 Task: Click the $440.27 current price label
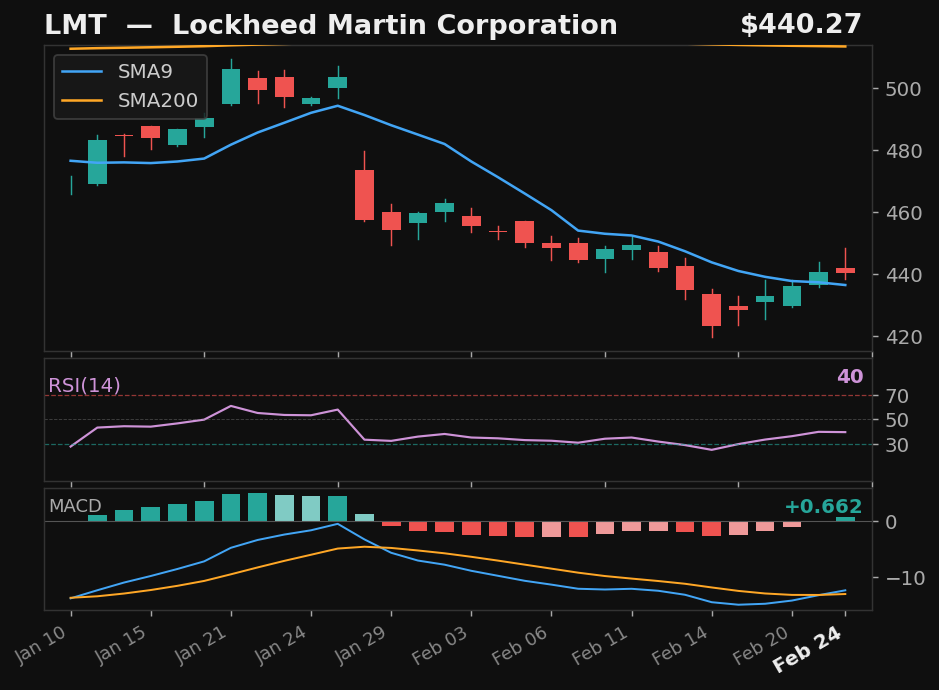pos(801,25)
